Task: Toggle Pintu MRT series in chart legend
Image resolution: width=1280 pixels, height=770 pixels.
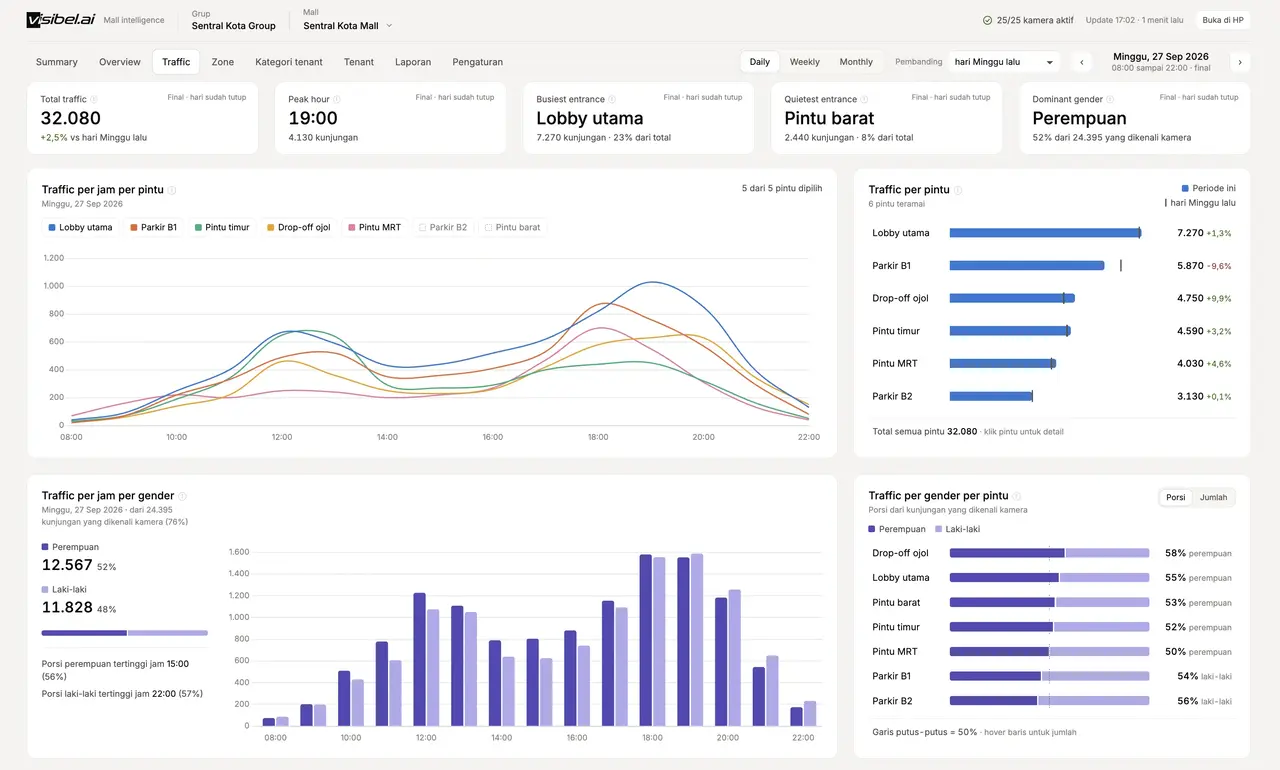Action: click(x=374, y=227)
